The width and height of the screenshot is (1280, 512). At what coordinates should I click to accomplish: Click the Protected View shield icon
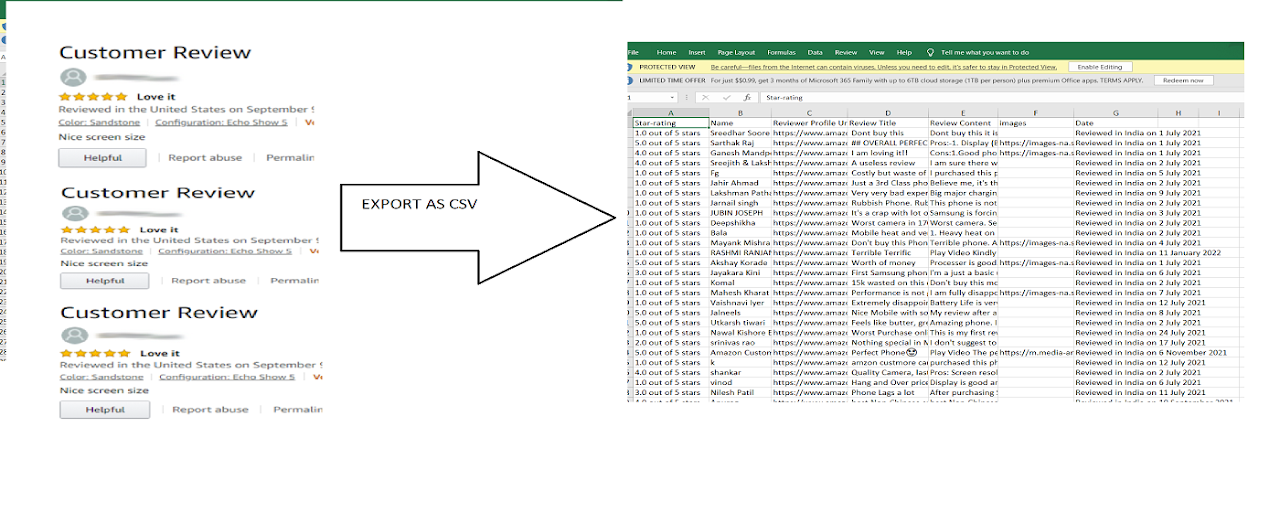click(632, 66)
